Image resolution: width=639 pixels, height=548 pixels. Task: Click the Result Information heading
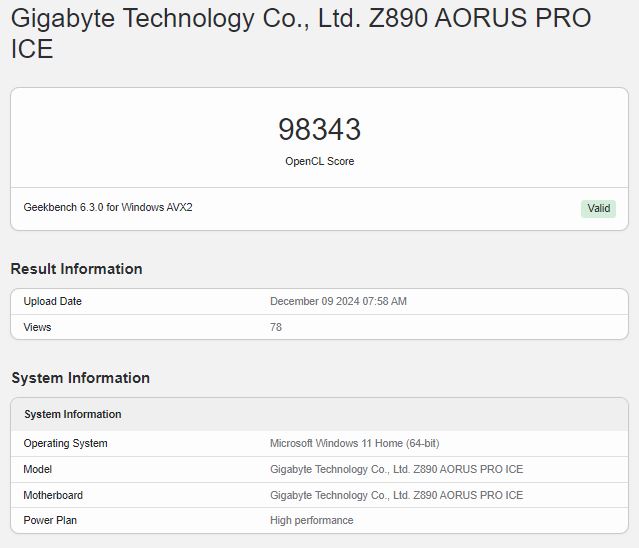coord(77,269)
